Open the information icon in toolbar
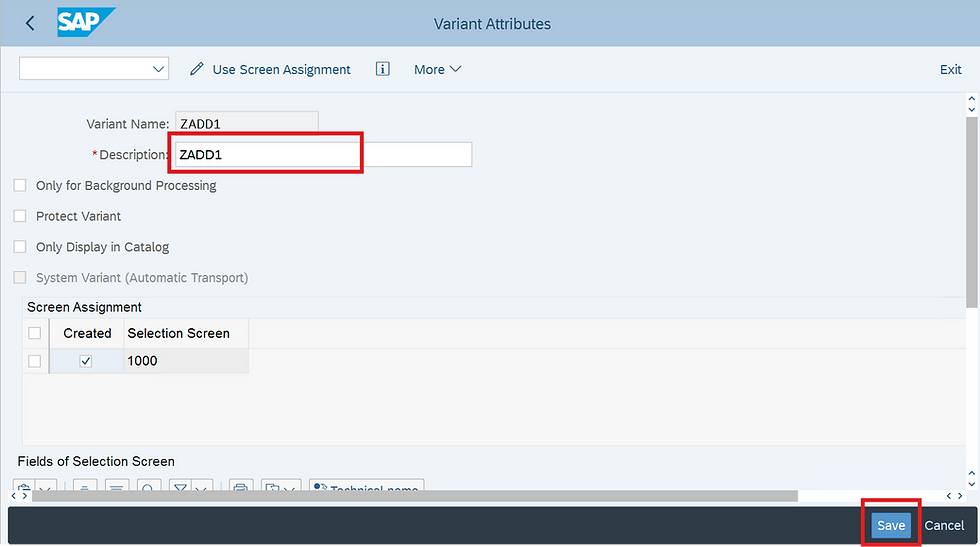This screenshot has height=547, width=980. (382, 69)
